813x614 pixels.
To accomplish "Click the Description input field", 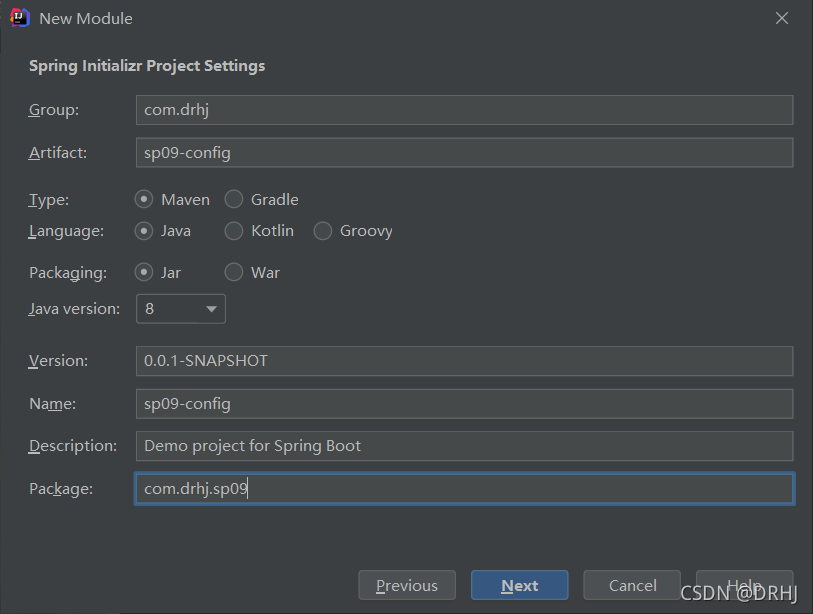I will (464, 446).
